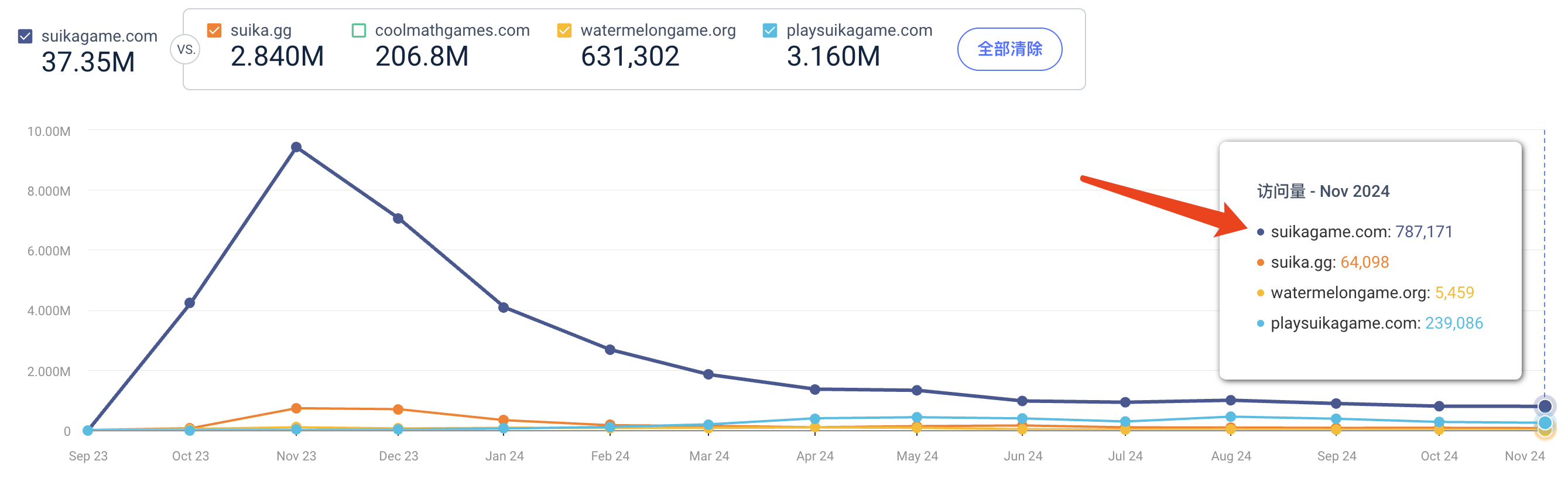Select the playsuikagame.com total 3.160M
This screenshot has height=478, width=1568.
click(x=833, y=57)
